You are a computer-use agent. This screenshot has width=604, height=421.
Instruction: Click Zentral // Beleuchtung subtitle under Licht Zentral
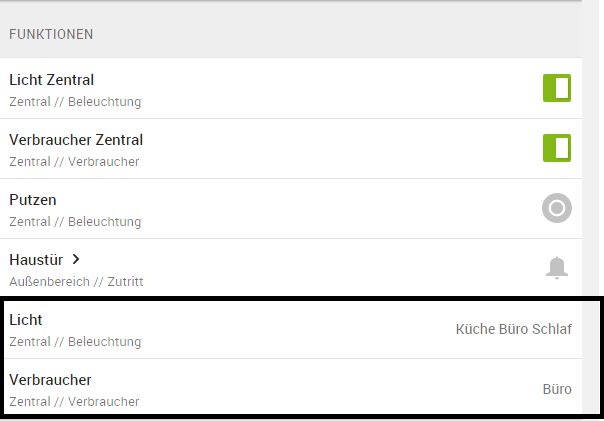click(x=75, y=102)
